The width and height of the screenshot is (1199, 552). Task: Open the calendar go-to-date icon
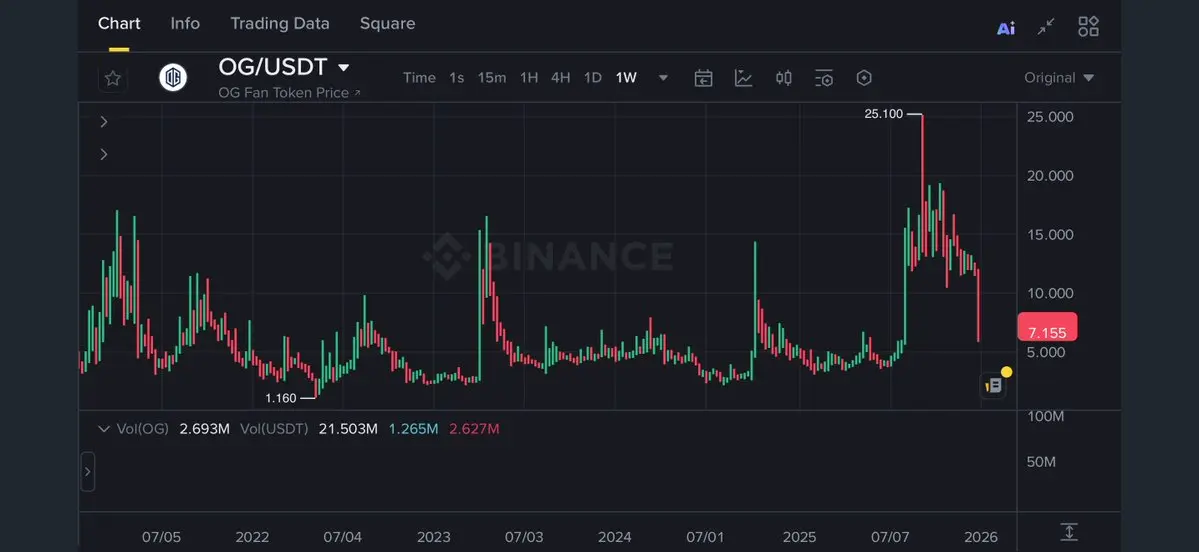703,78
